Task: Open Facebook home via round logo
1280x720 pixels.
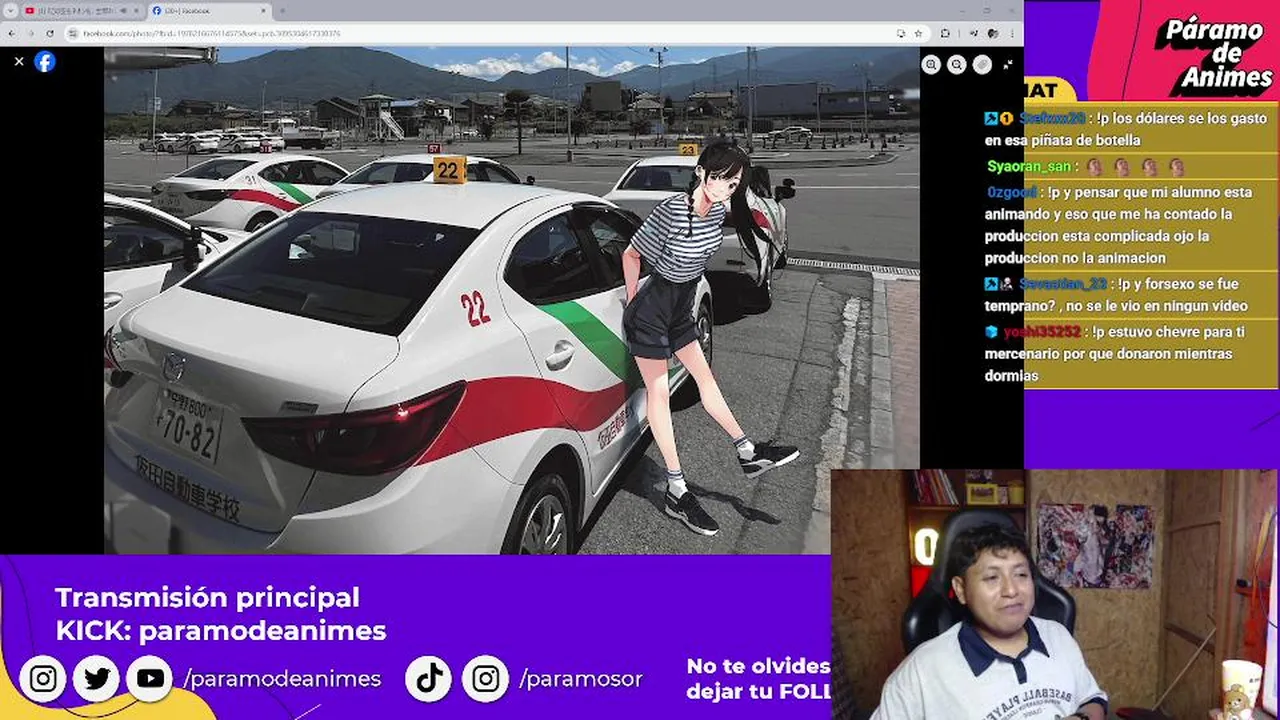Action: (x=45, y=62)
